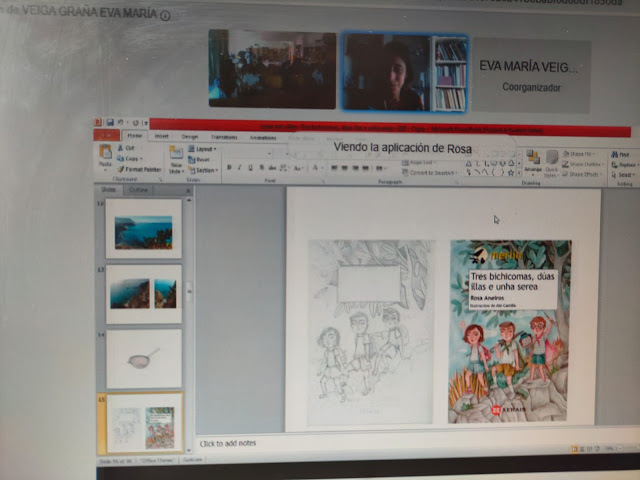Image resolution: width=640 pixels, height=480 pixels.
Task: Select the Eva María Coorganizador participant tile
Action: coord(531,76)
